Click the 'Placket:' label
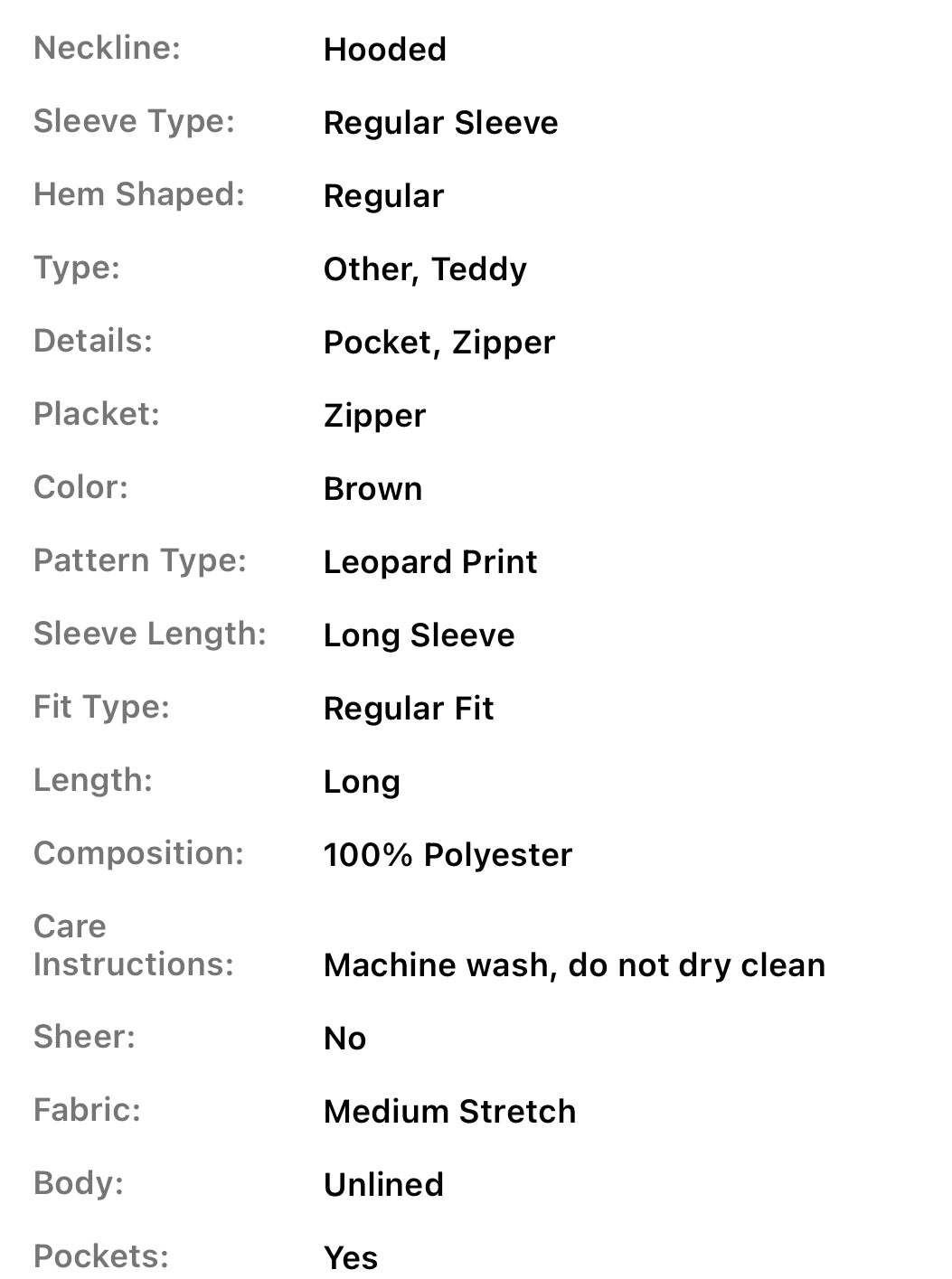Viewport: 952px width, 1279px height. click(x=97, y=414)
